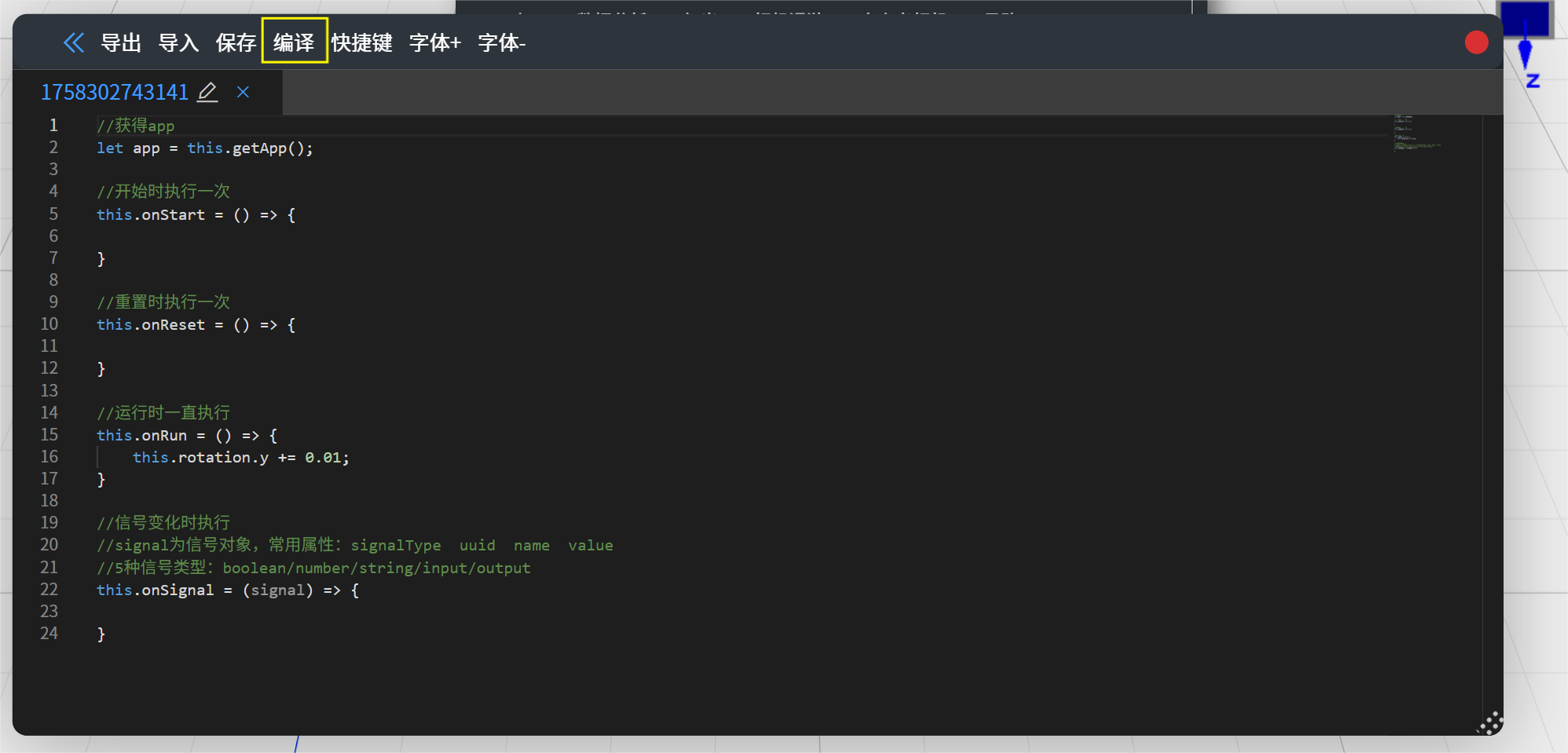
Task: Increase font size with 字体+
Action: coord(434,42)
